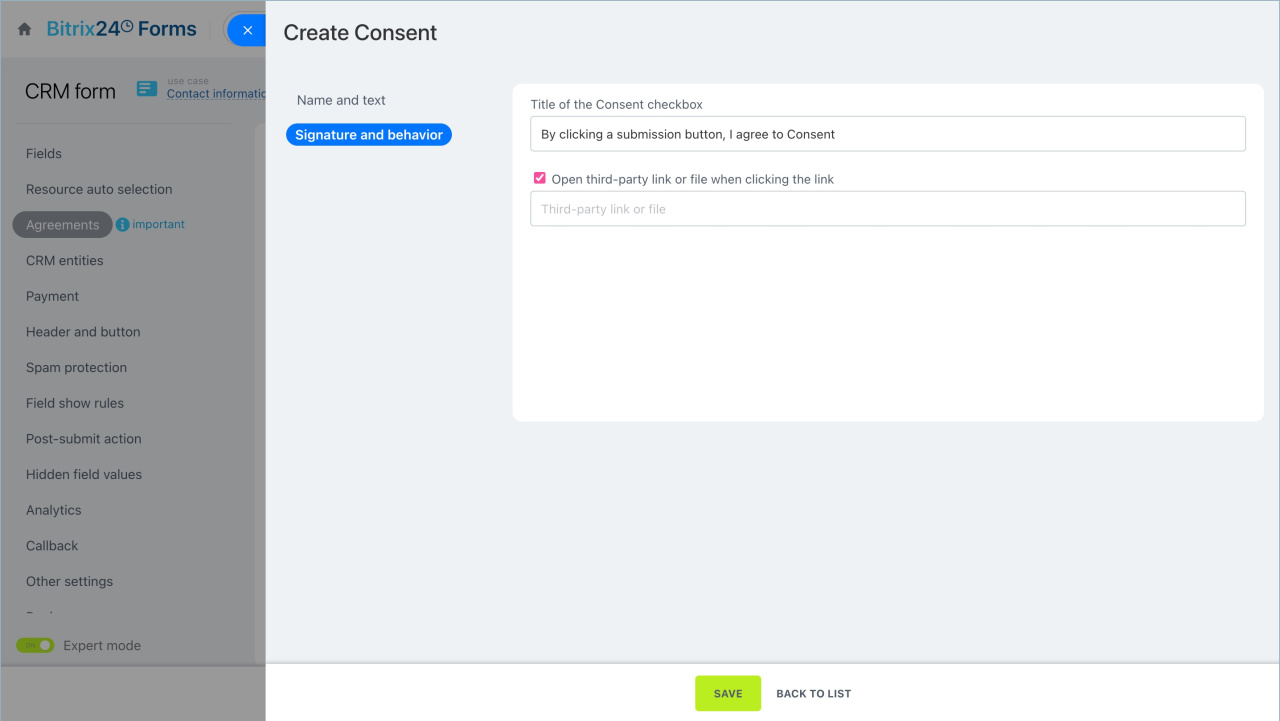Open the Fields section in sidebar
The image size is (1280, 721).
44,154
